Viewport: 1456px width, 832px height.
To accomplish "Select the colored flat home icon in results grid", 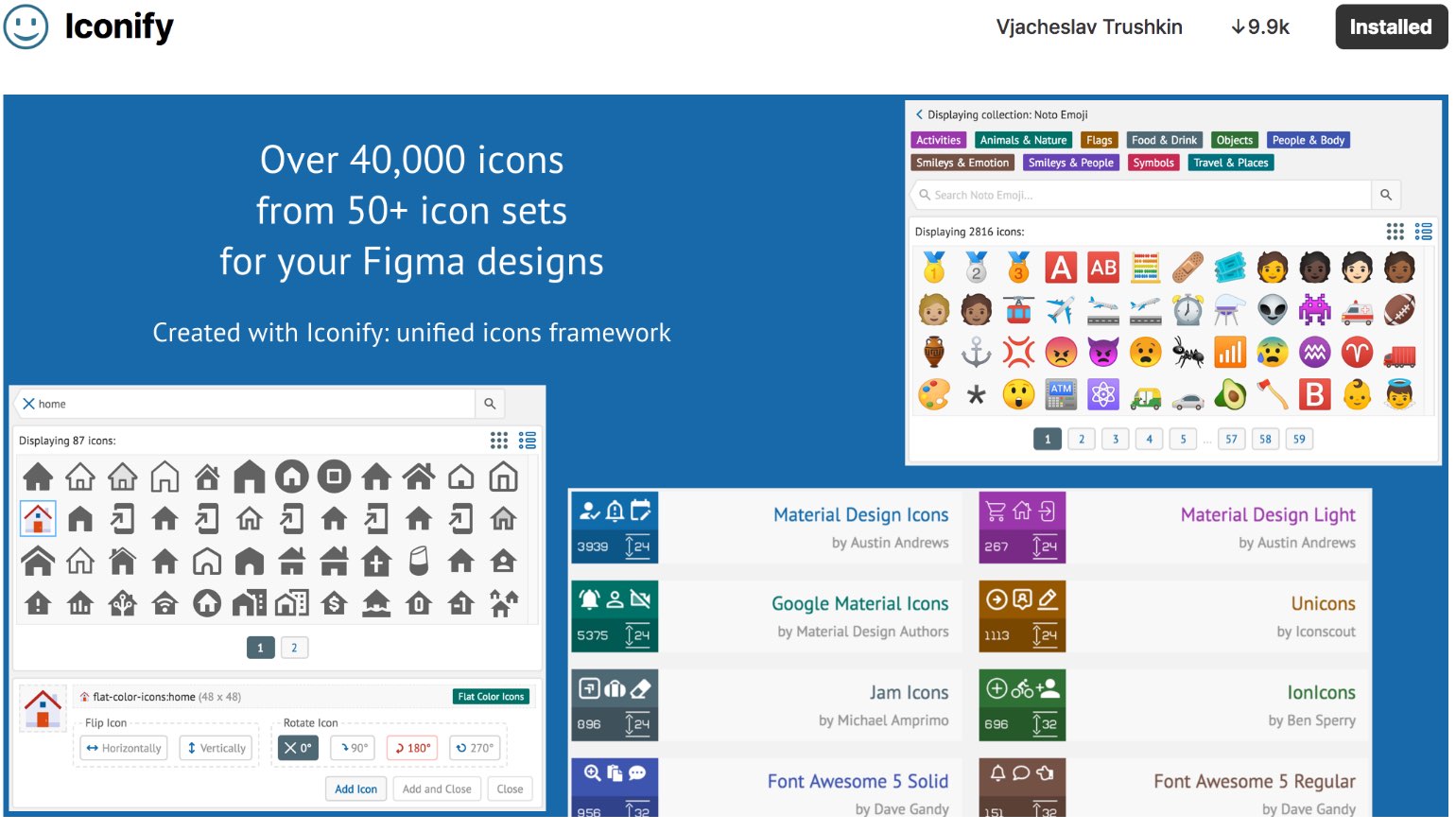I will pyautogui.click(x=38, y=519).
